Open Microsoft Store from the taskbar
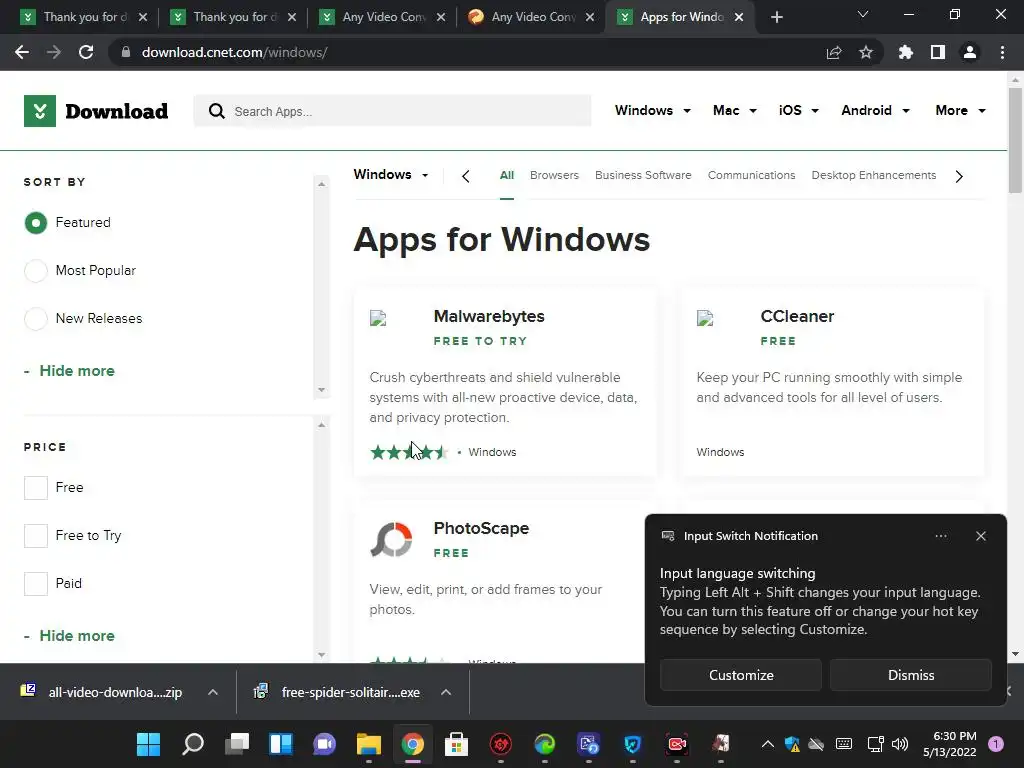 coord(456,744)
